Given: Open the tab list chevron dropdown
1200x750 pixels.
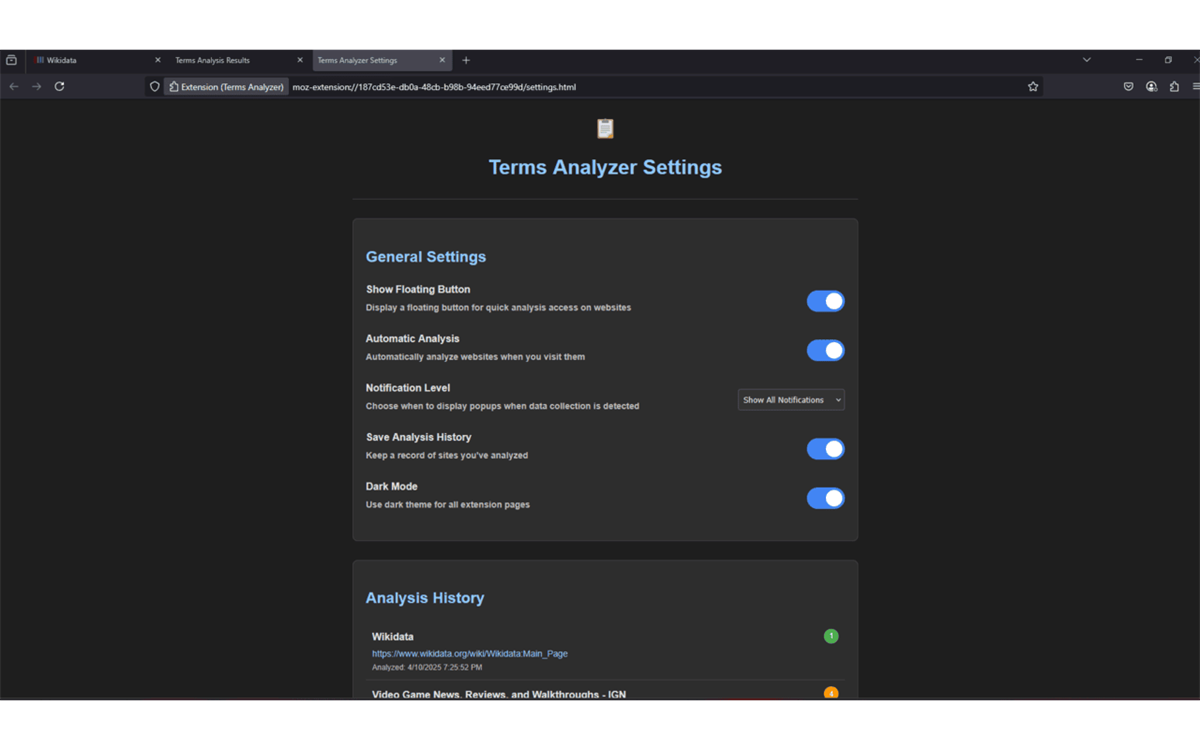Looking at the screenshot, I should click(x=1087, y=60).
